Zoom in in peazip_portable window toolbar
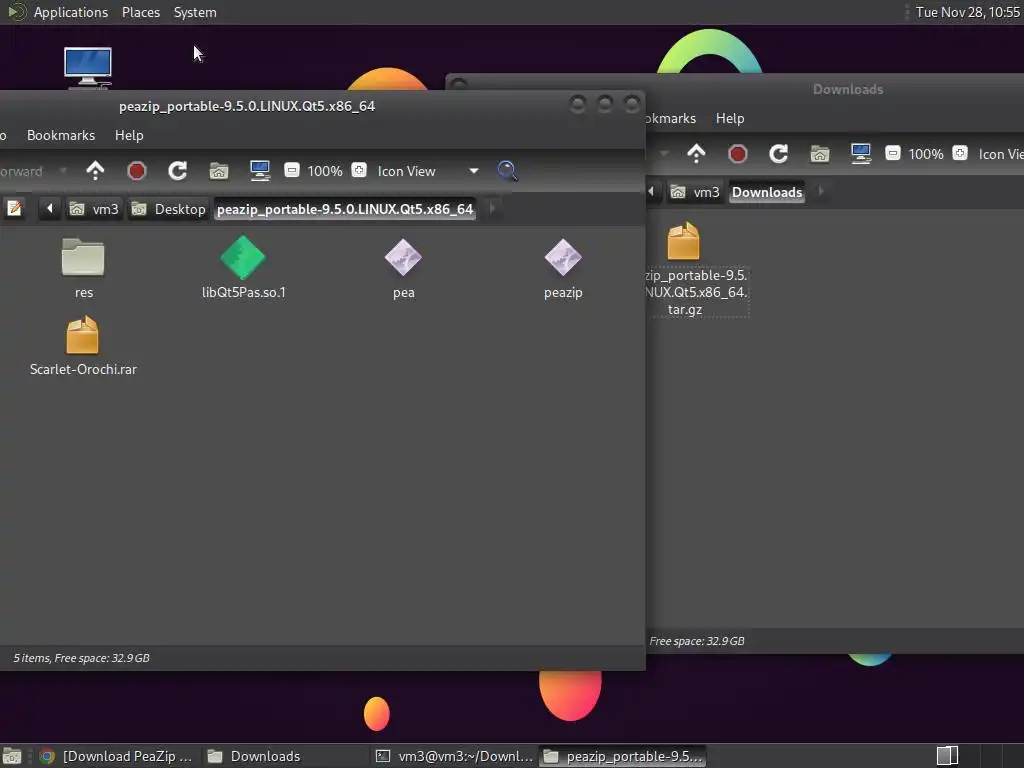Image resolution: width=1024 pixels, height=768 pixels. (359, 170)
